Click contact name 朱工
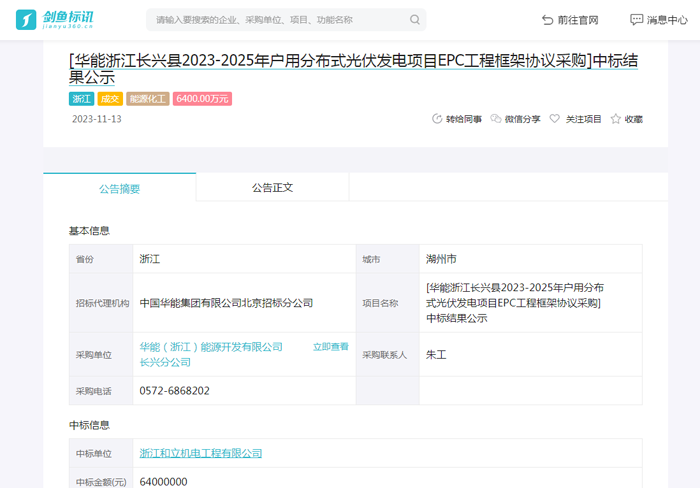 [436, 355]
